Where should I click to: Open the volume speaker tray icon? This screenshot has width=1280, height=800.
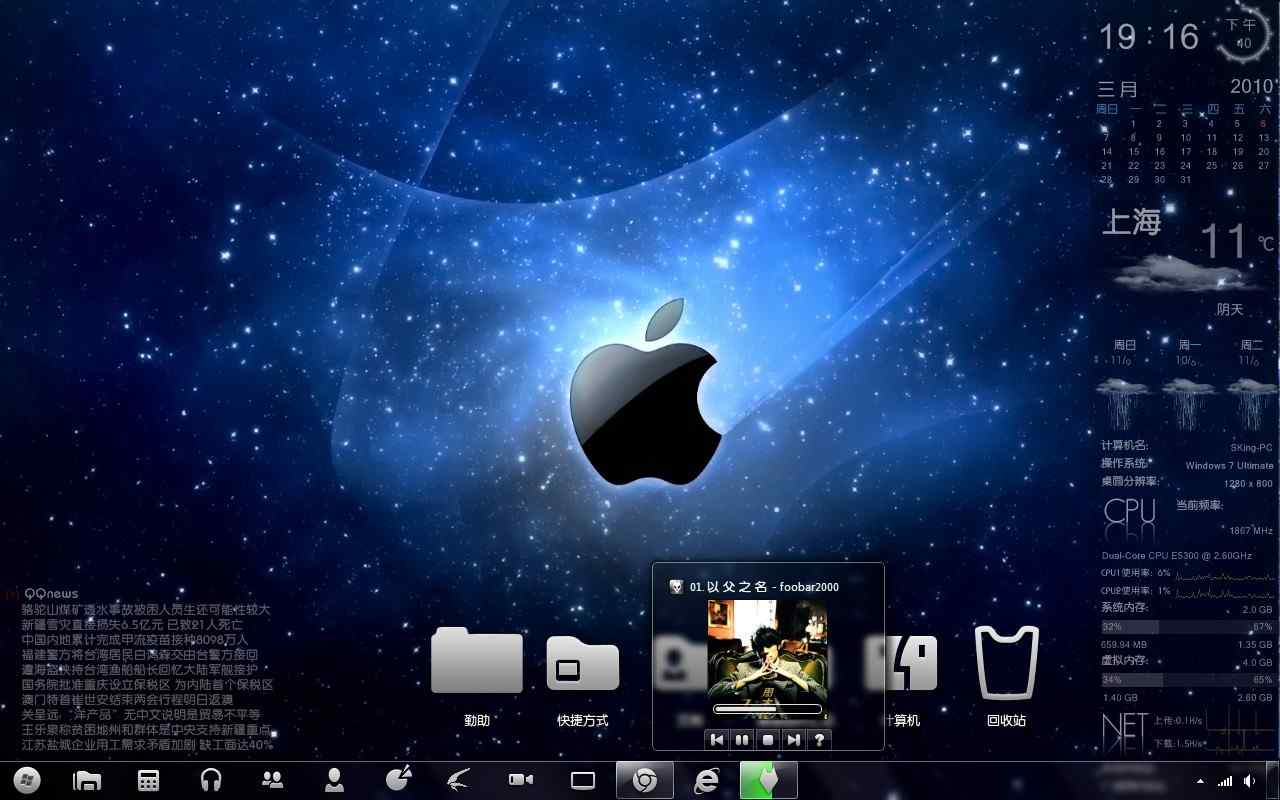click(x=1249, y=781)
